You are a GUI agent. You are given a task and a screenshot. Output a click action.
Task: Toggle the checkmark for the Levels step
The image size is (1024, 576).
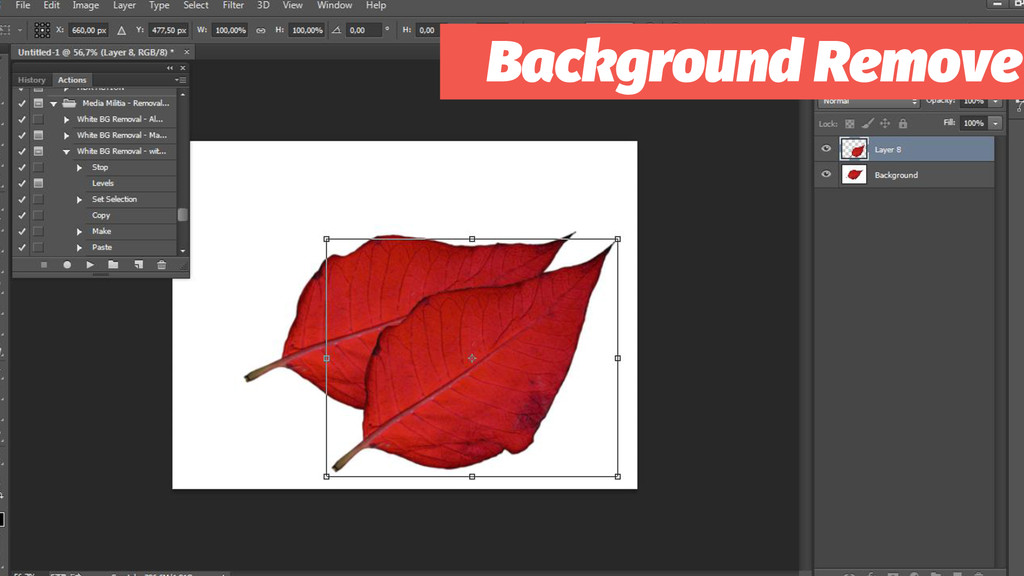coord(22,183)
